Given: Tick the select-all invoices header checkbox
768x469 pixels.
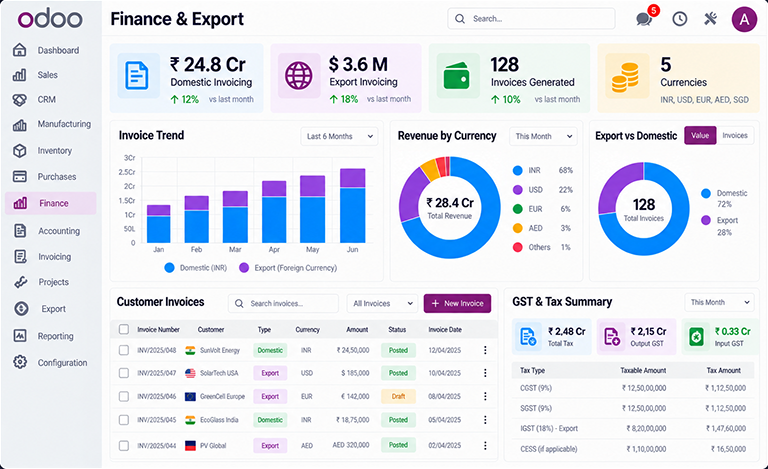Looking at the screenshot, I should [x=124, y=329].
